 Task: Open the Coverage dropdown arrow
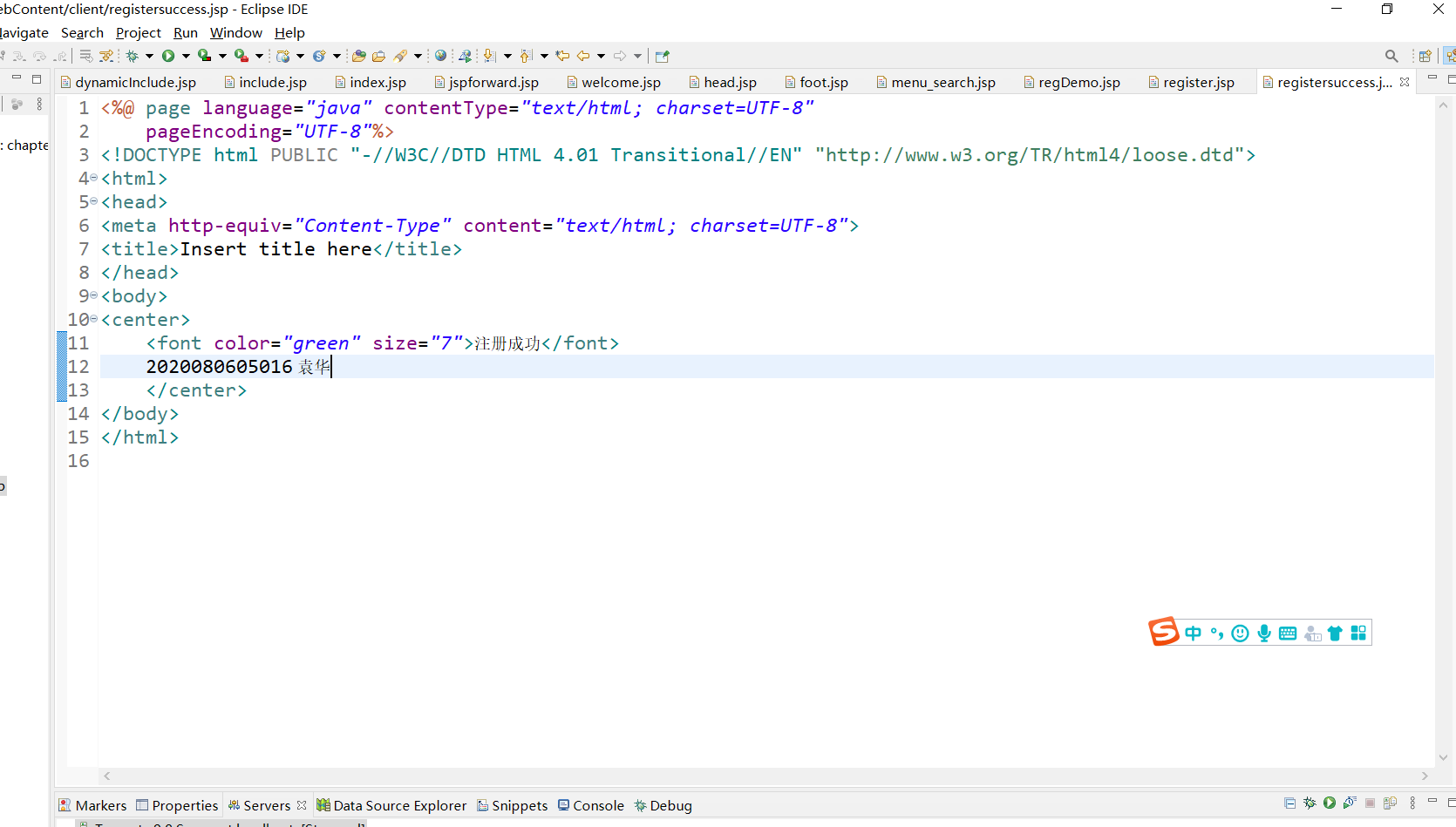tap(222, 56)
